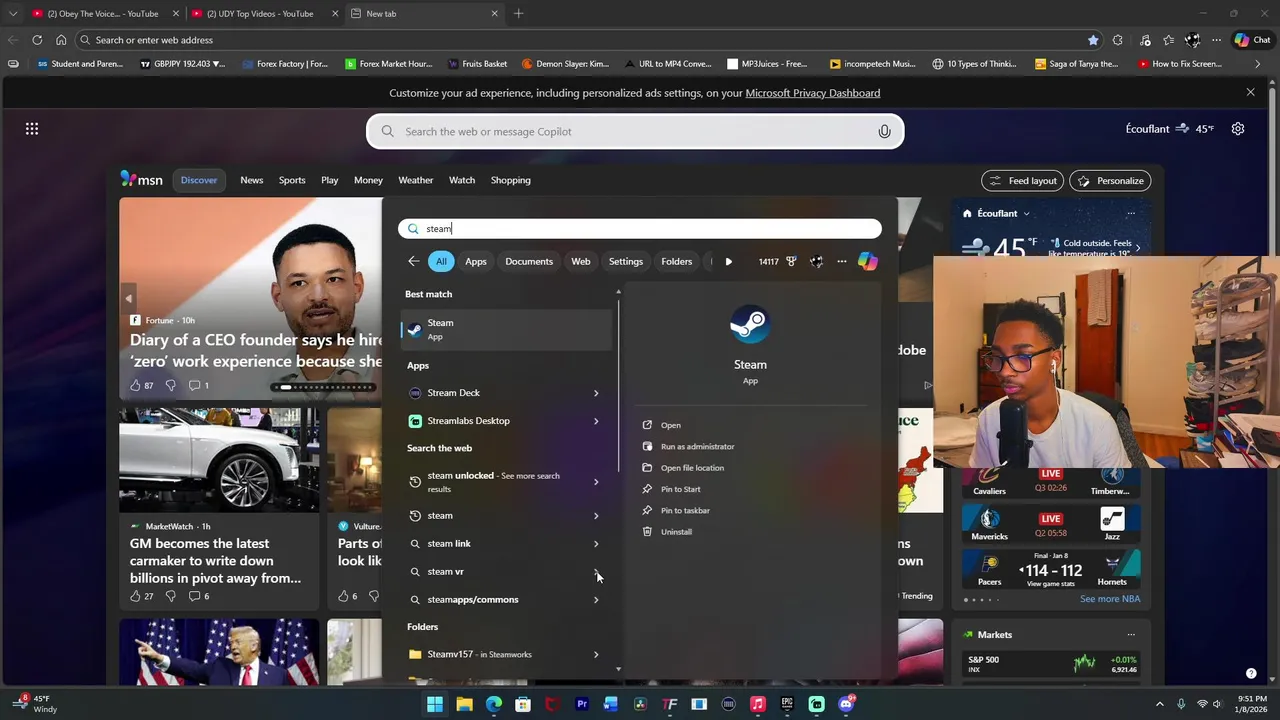Select the Settings search filter
This screenshot has width=1280, height=720.
coord(626,261)
